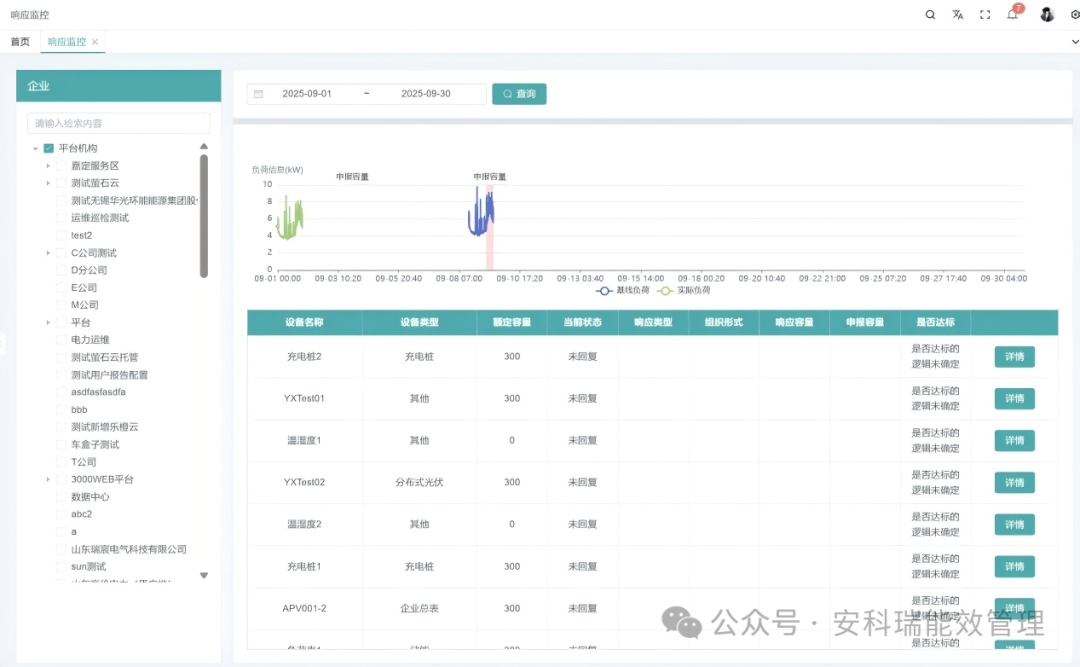Select 山东瑞宸电气科技有限公司 tree item
This screenshot has height=667, width=1080.
(129, 549)
